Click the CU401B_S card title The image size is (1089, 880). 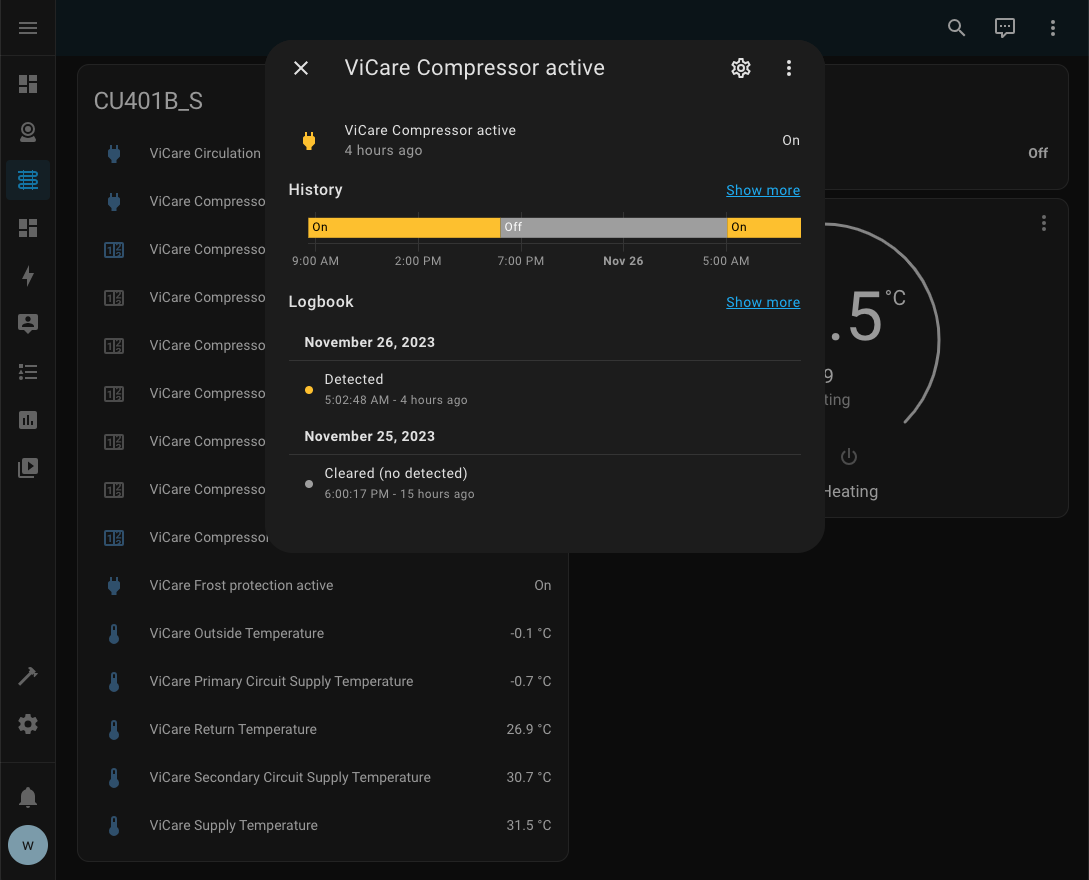tap(149, 101)
